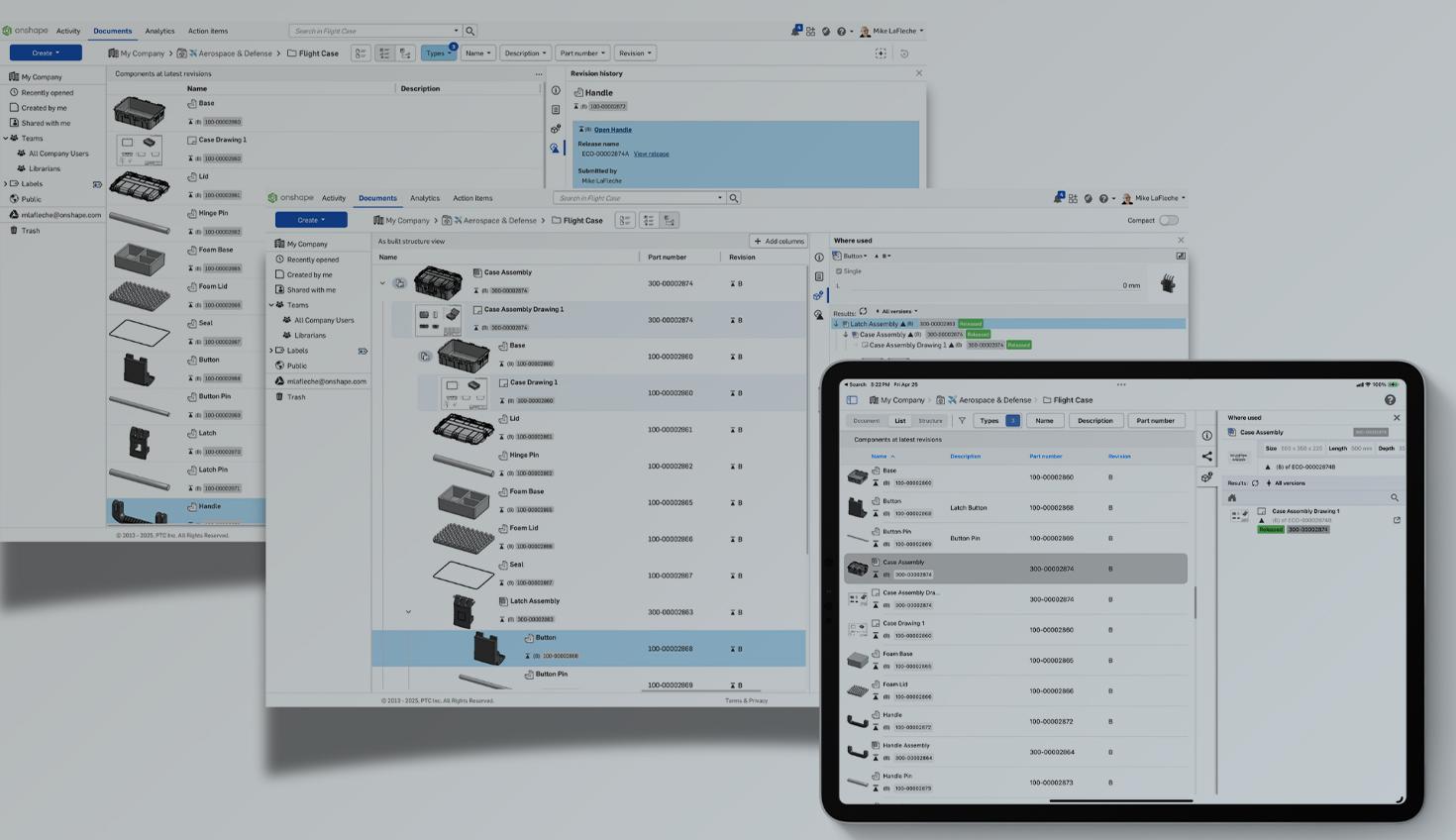The height and width of the screenshot is (840, 1456).
Task: Select the filter funnel icon on tablet
Action: point(962,421)
